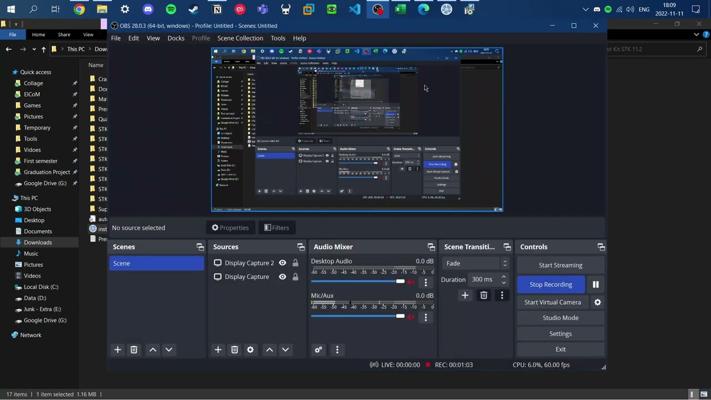
Task: Open the Docks menu
Action: pyautogui.click(x=176, y=38)
